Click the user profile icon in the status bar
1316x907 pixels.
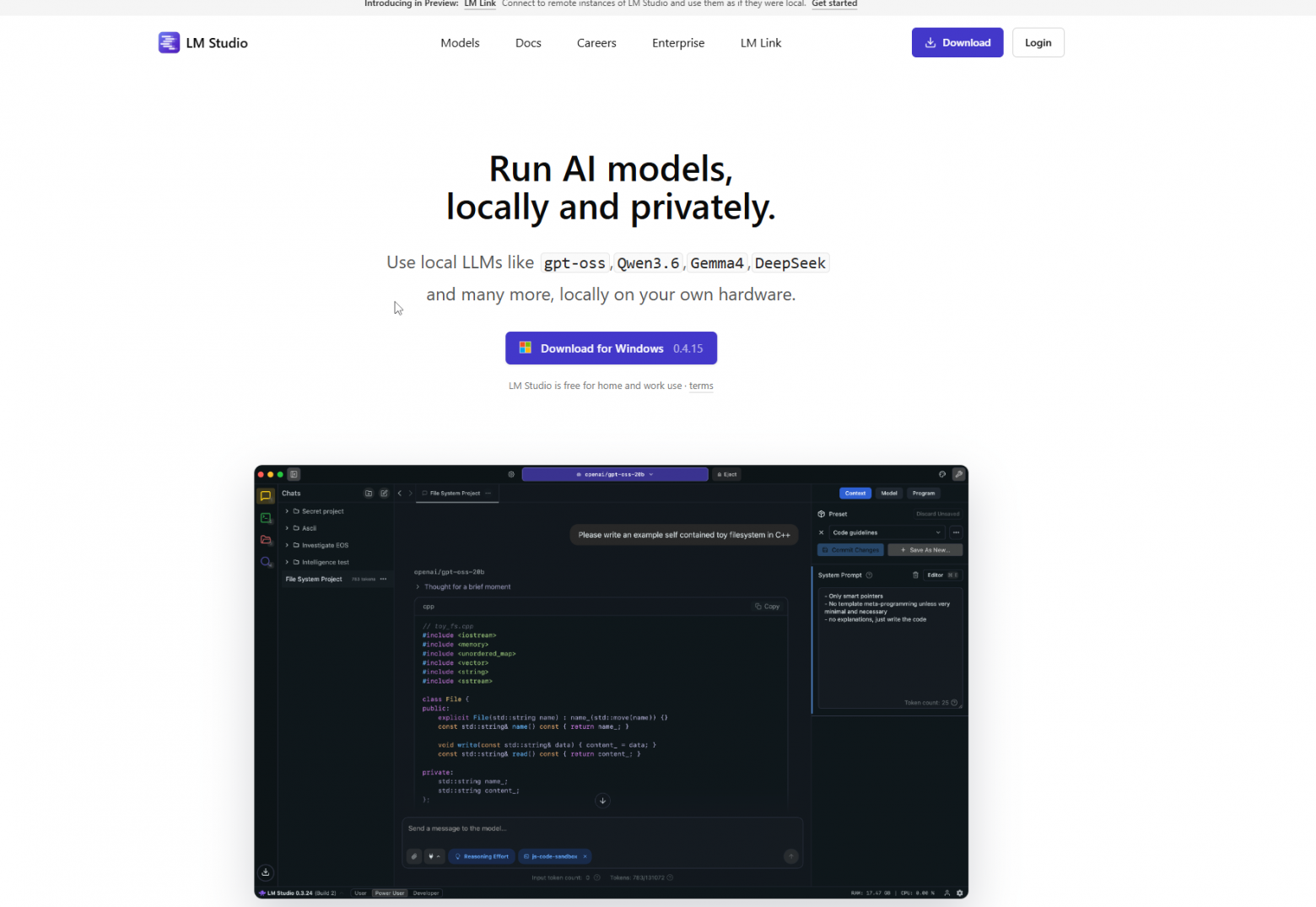coord(947,893)
